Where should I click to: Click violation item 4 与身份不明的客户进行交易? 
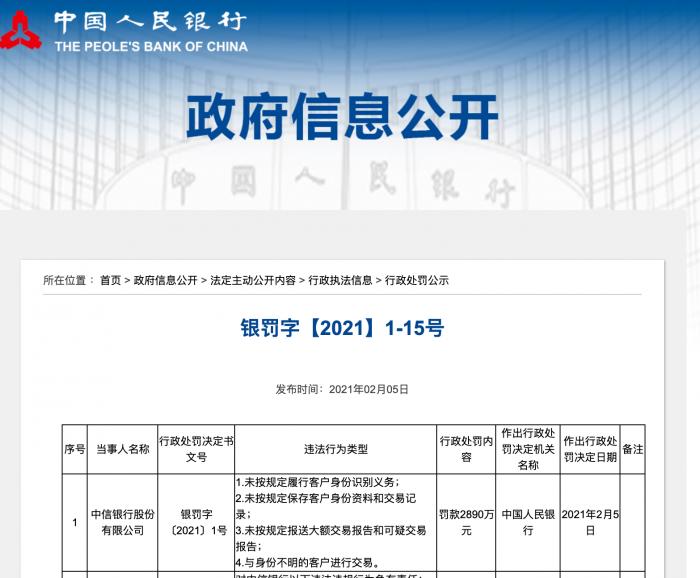pos(308,562)
